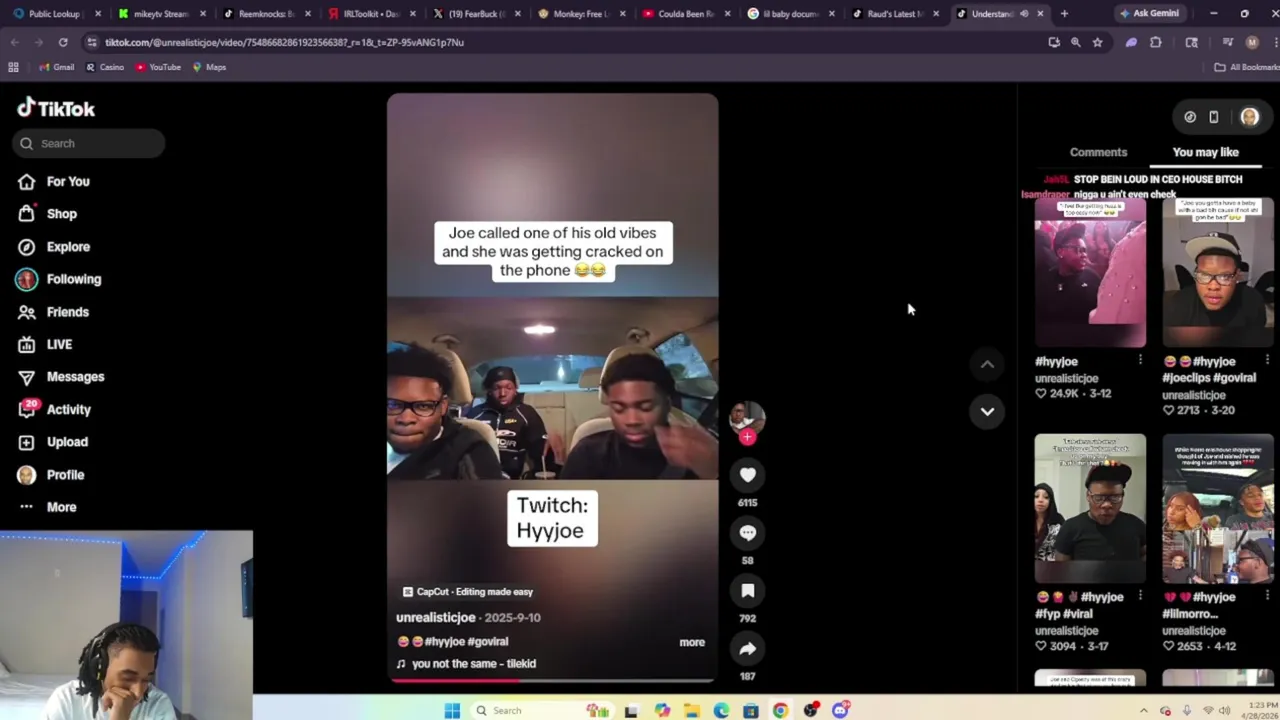
Task: Open the #joeclips #goviral suggested video
Action: coord(1218,273)
